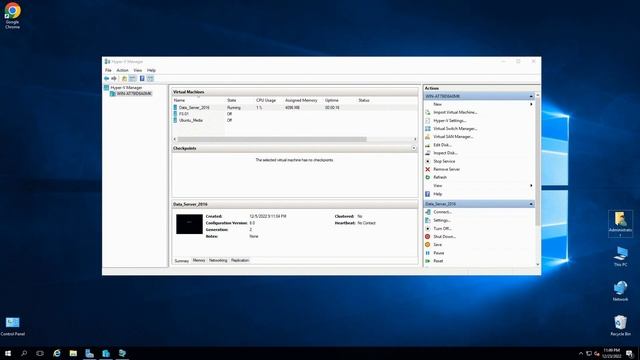640x360 pixels.
Task: Open the Windows Start menu
Action: (x=8, y=353)
